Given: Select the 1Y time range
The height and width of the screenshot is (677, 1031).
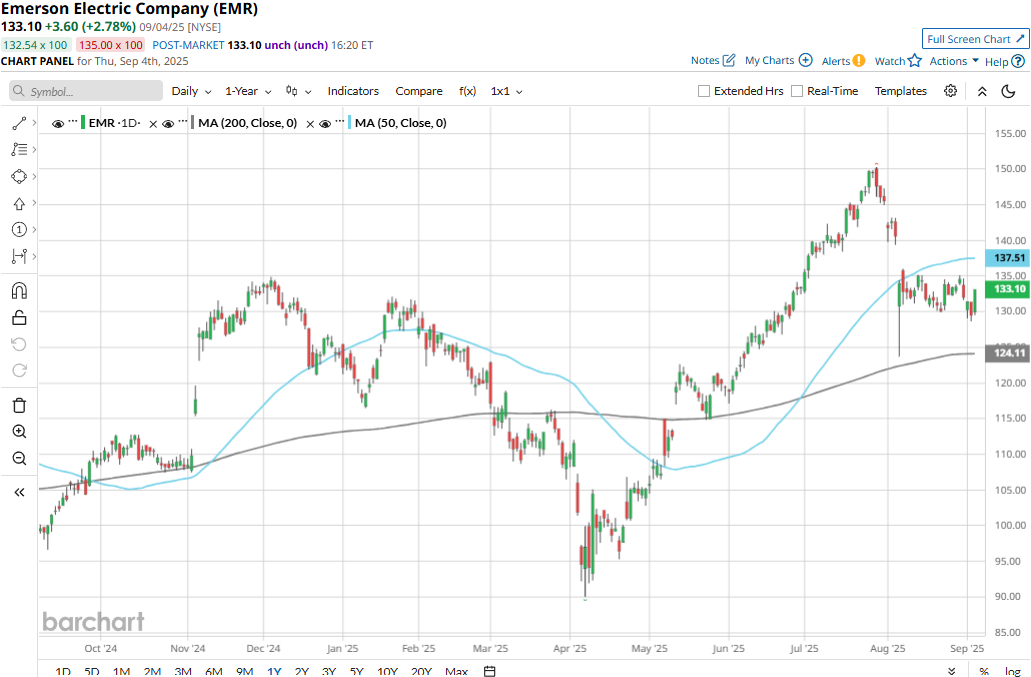Looking at the screenshot, I should tap(274, 671).
